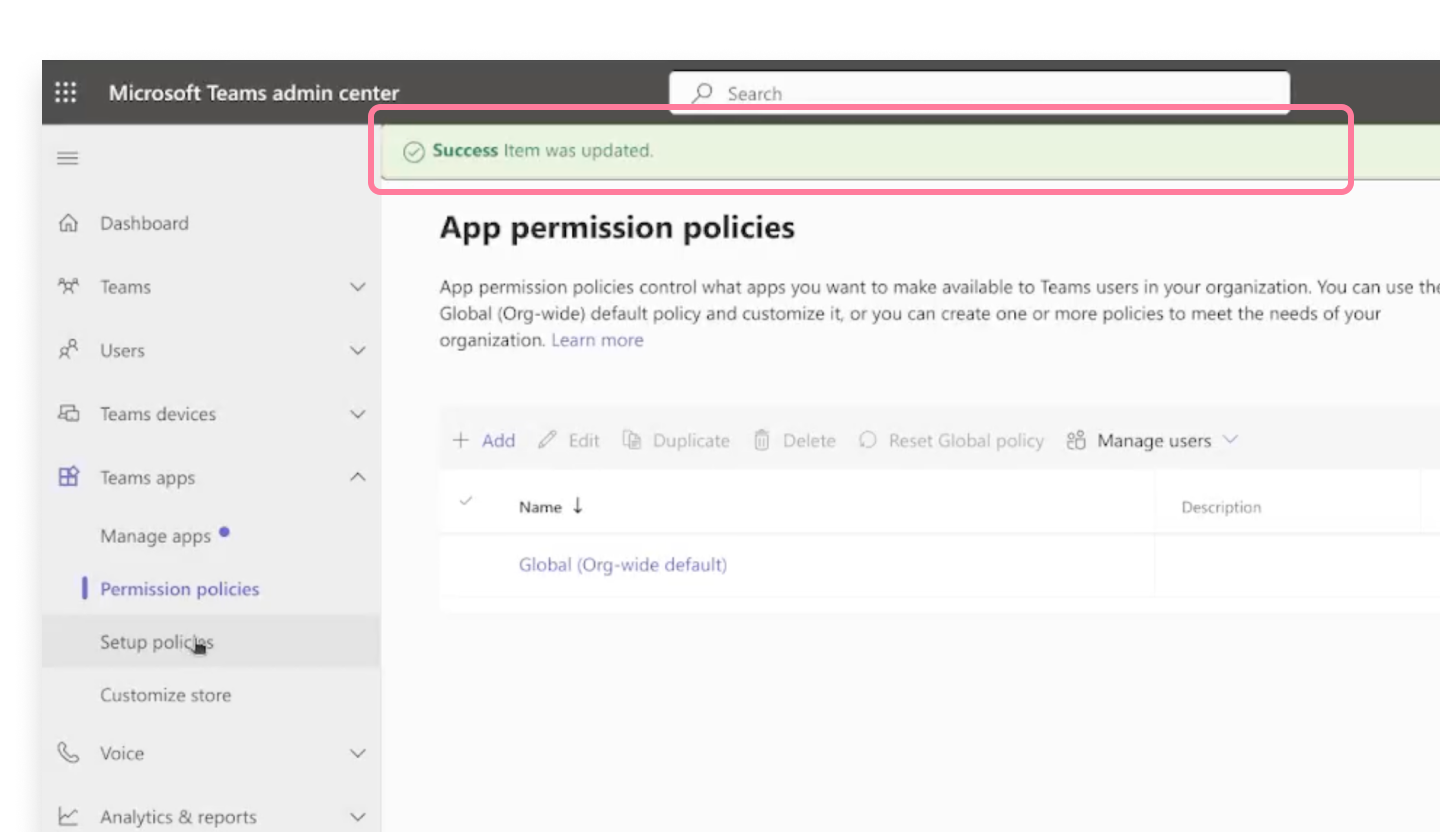
Task: Collapse the navigation hamburger menu
Action: 68,158
